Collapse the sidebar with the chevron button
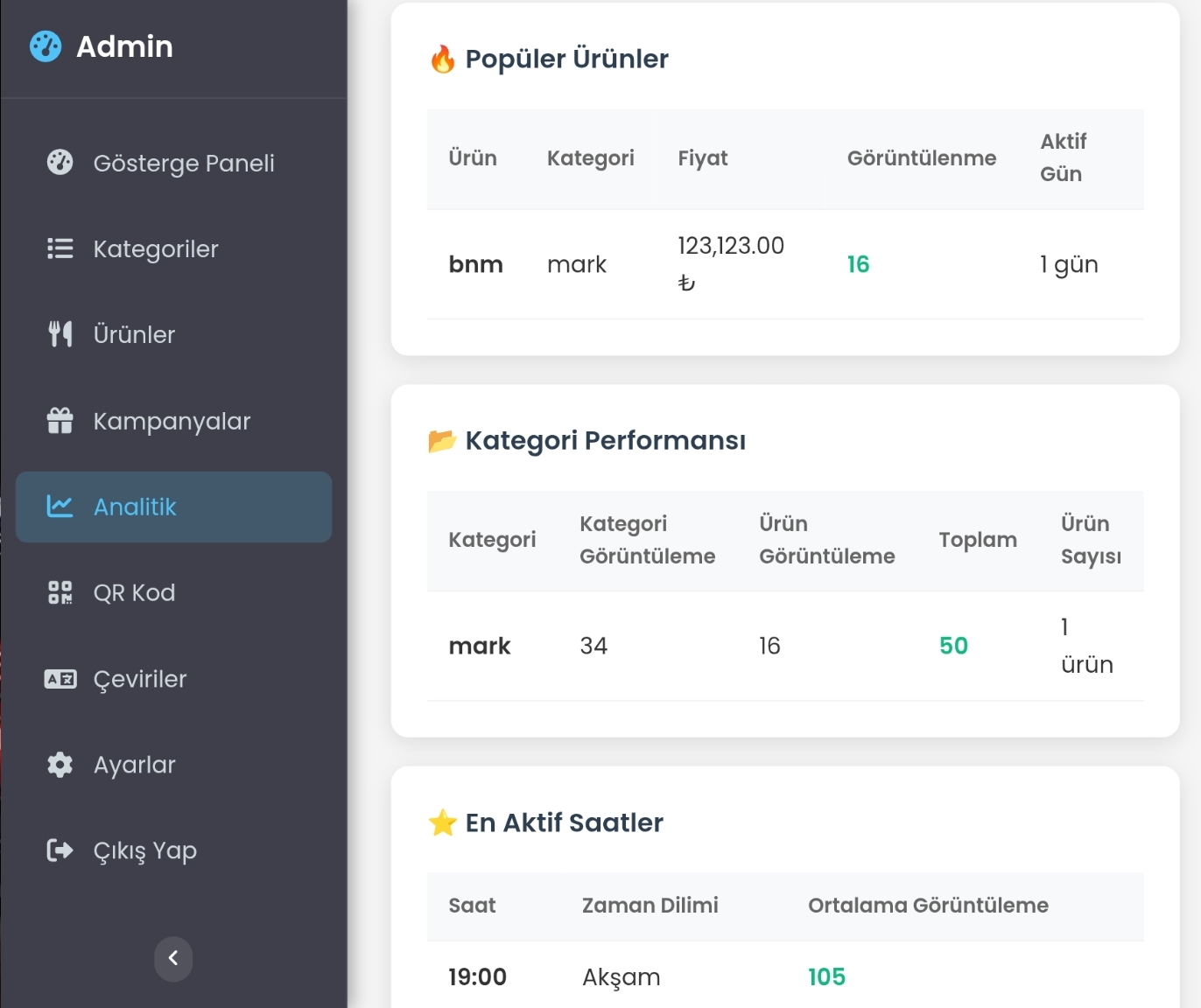 click(173, 958)
